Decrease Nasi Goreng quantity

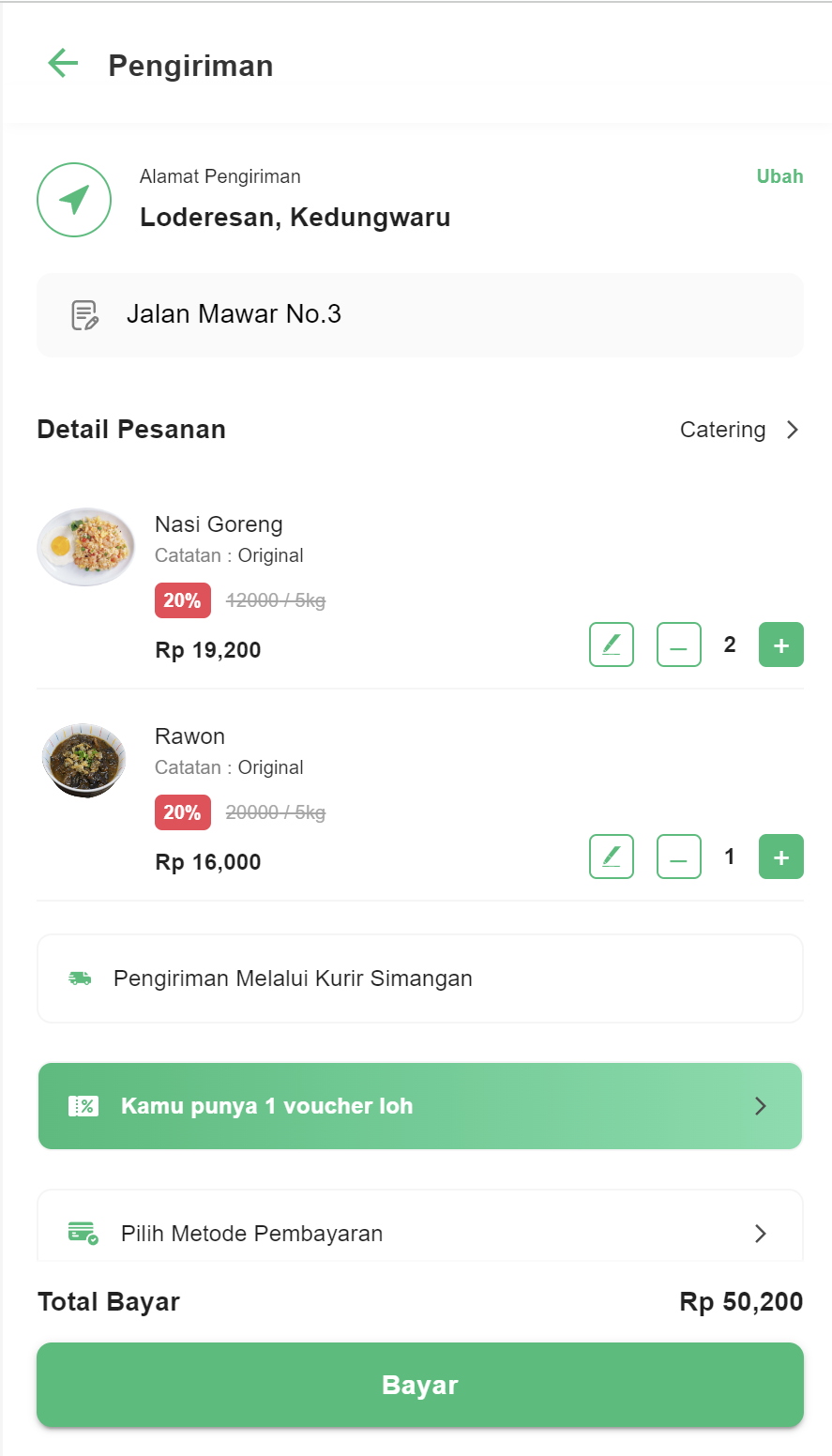[x=679, y=645]
